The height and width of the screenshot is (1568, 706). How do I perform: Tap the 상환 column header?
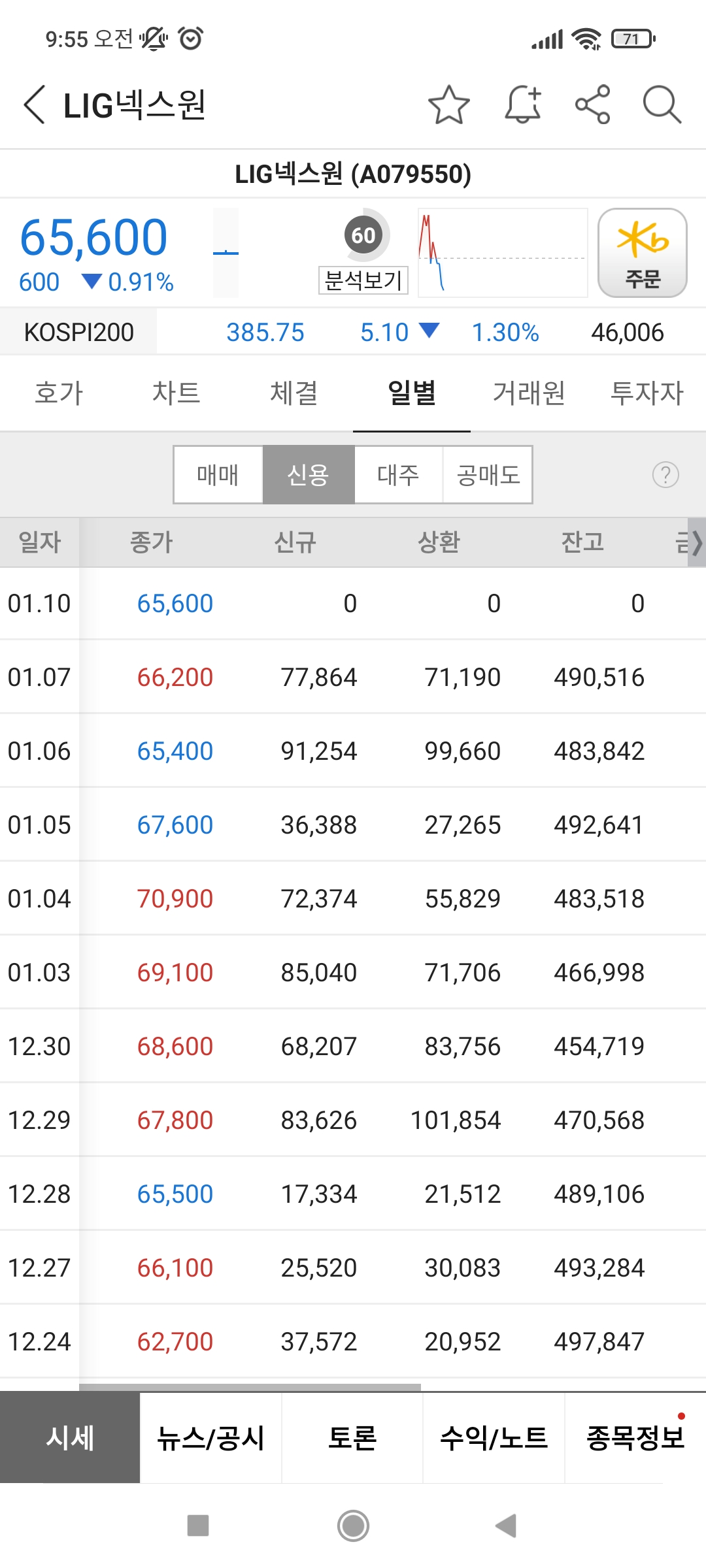(439, 542)
